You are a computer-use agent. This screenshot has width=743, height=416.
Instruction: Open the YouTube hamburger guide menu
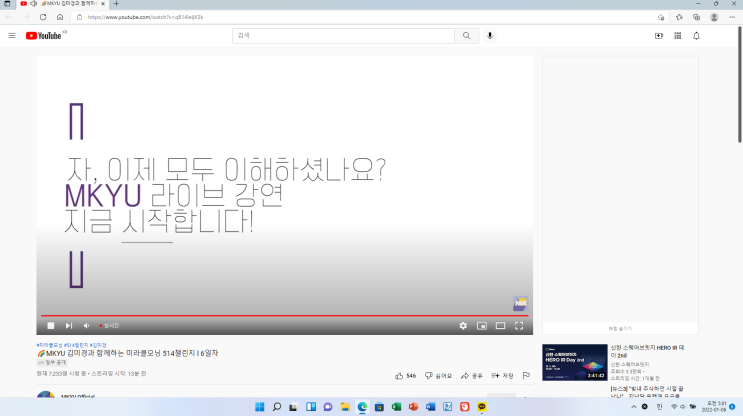[x=12, y=36]
